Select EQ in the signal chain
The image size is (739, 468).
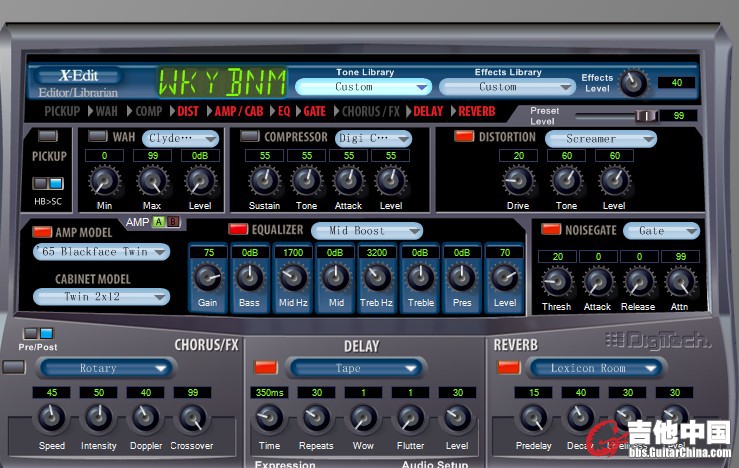(284, 112)
